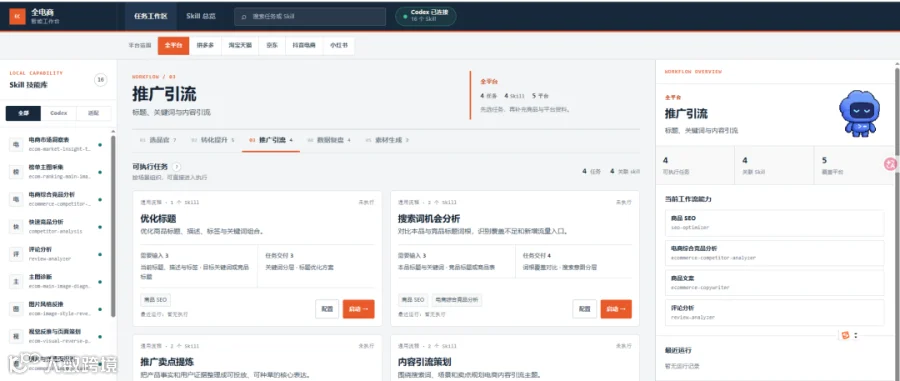Click the green status dot of 电商市场洞察表
This screenshot has width=900, height=381.
[x=100, y=145]
